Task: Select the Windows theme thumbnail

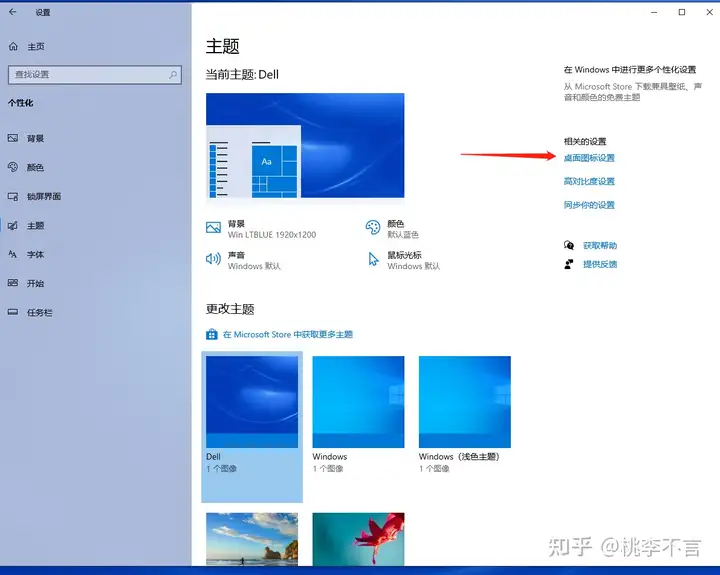Action: click(x=358, y=402)
